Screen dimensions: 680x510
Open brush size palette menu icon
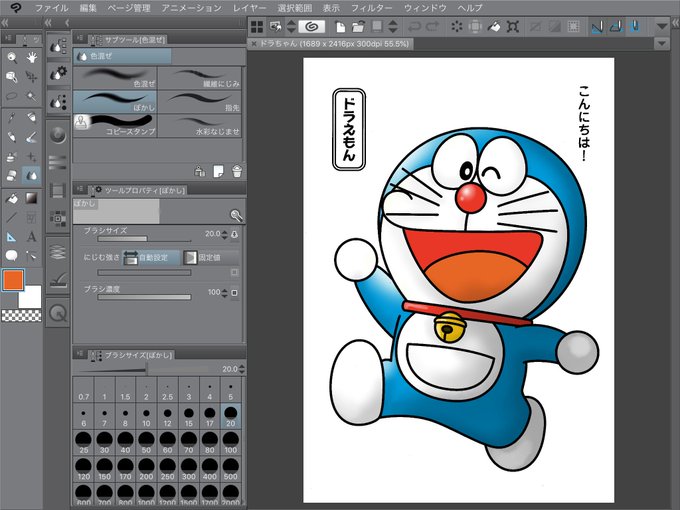79,354
